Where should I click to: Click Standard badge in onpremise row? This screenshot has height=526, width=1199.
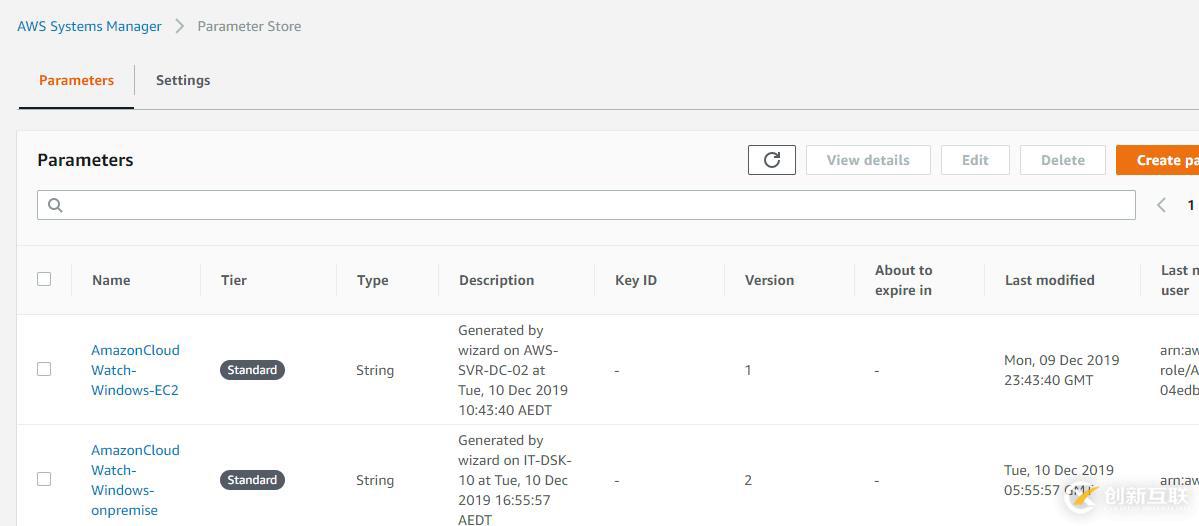[x=252, y=480]
